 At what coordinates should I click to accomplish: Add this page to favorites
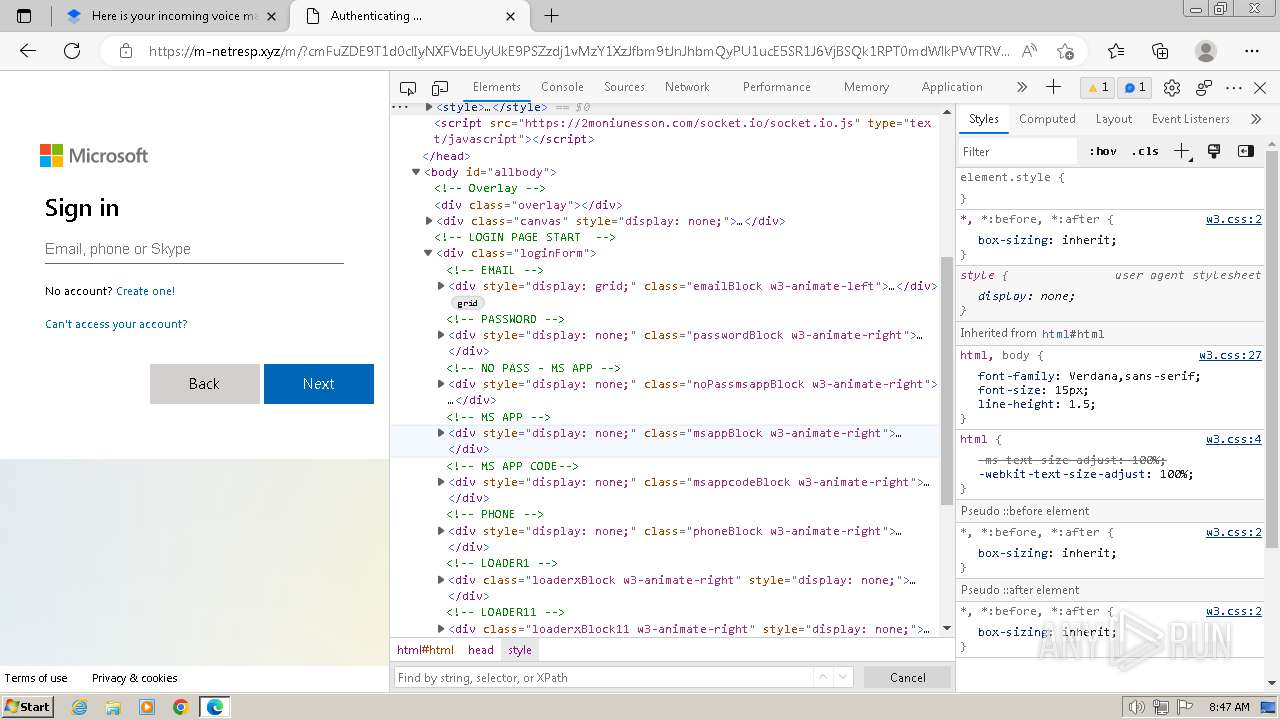click(x=1065, y=51)
